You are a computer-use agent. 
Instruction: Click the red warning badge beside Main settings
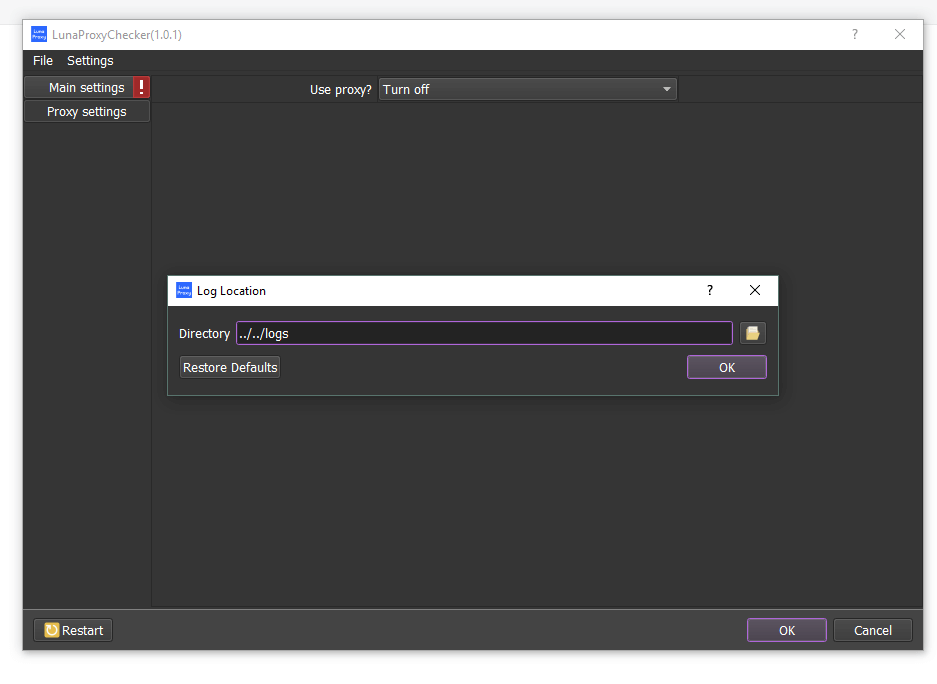pyautogui.click(x=141, y=87)
